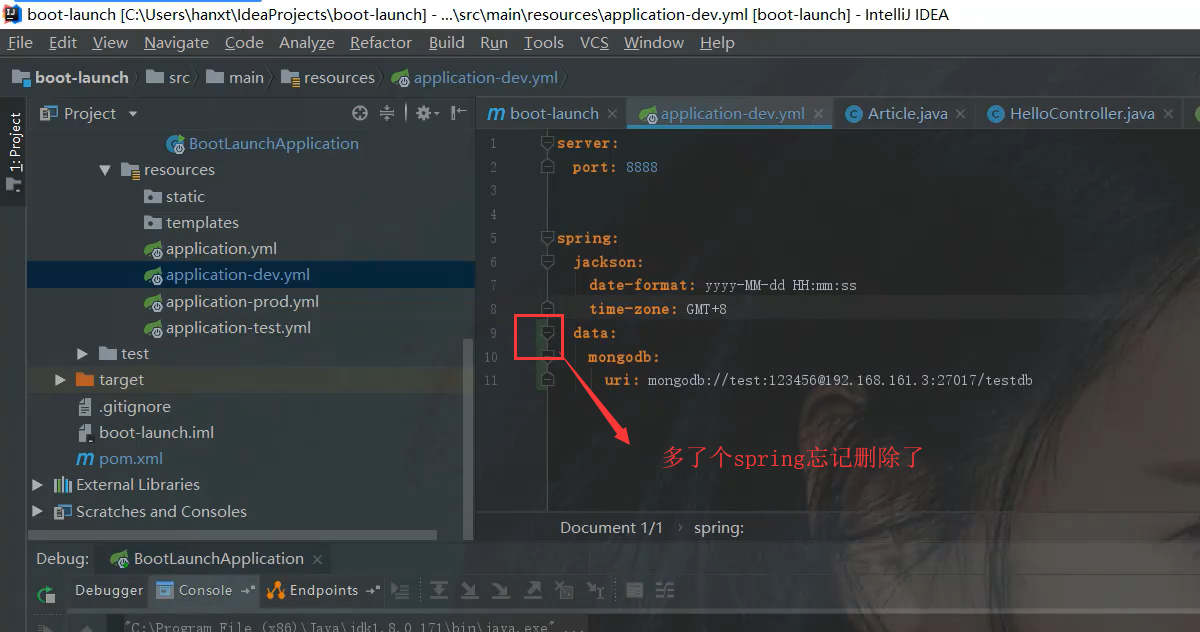Screen dimensions: 1200x632
Task: Click the Run to Cursor debug icon
Action: (x=595, y=590)
